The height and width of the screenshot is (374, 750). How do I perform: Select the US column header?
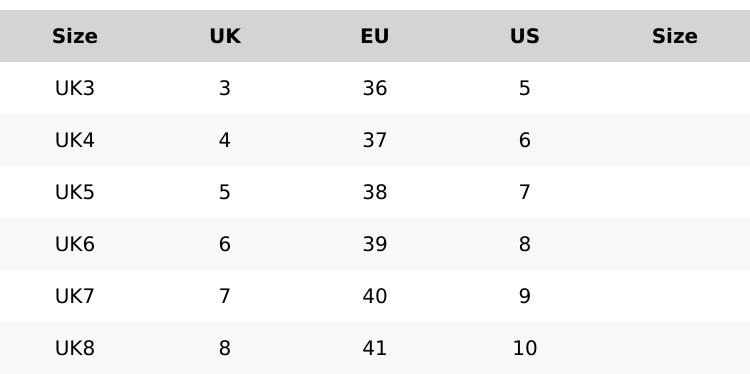tap(525, 36)
